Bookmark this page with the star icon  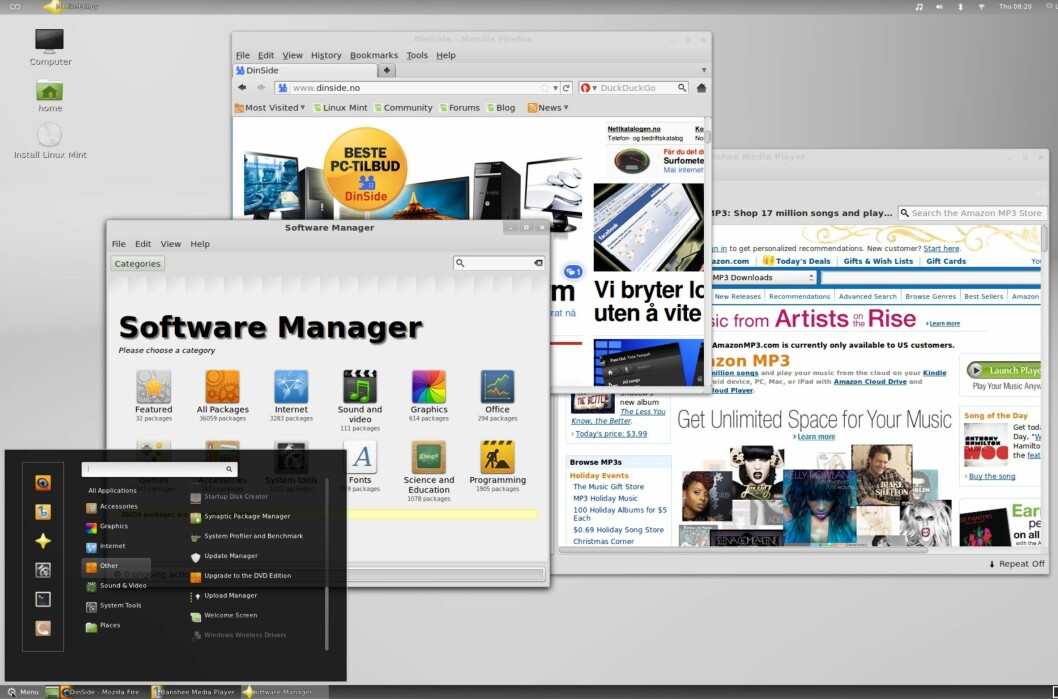[545, 88]
